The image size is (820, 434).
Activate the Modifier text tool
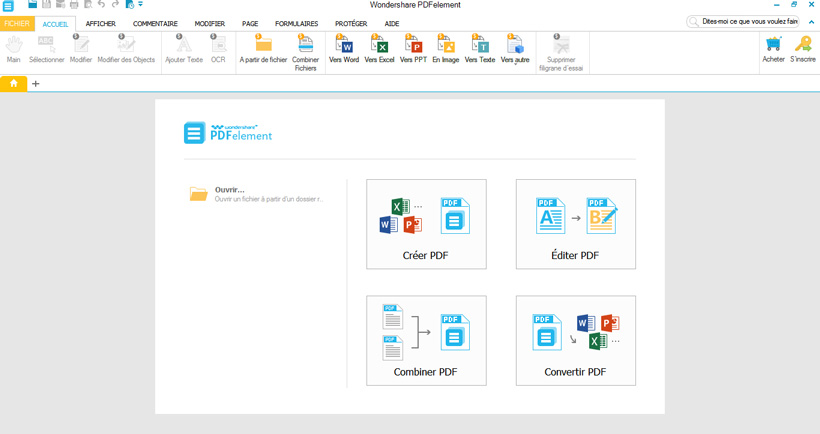81,49
